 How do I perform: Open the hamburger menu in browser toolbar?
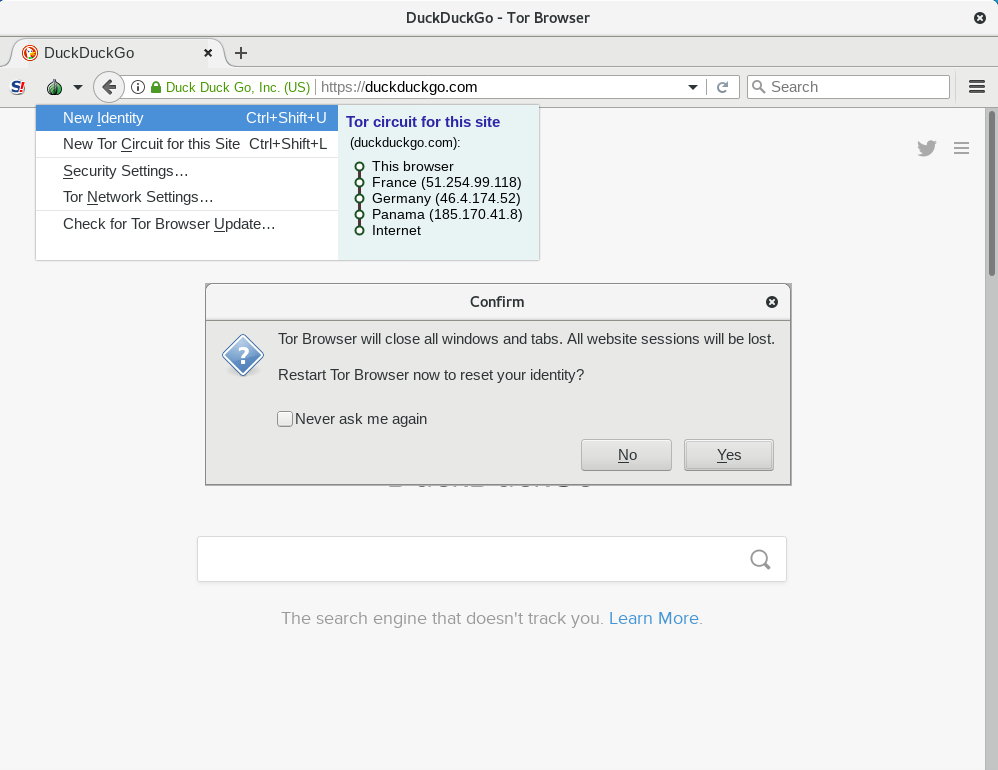tap(977, 87)
